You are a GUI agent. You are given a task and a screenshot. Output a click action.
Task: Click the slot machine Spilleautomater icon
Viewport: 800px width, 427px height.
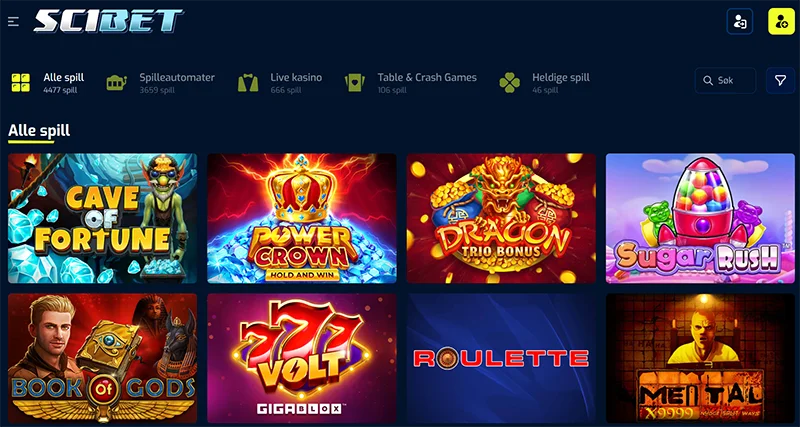[117, 83]
